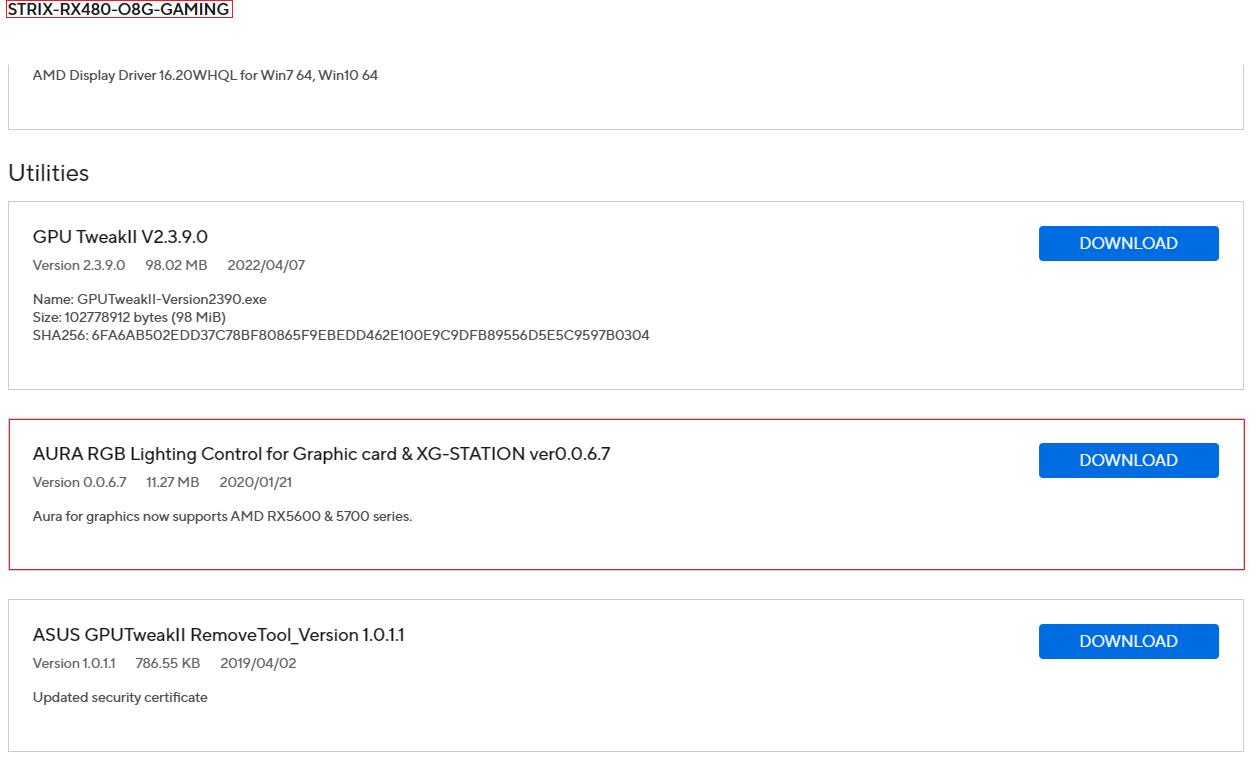The width and height of the screenshot is (1260, 770).
Task: Click the 2022/04/07 release date
Action: coord(266,265)
